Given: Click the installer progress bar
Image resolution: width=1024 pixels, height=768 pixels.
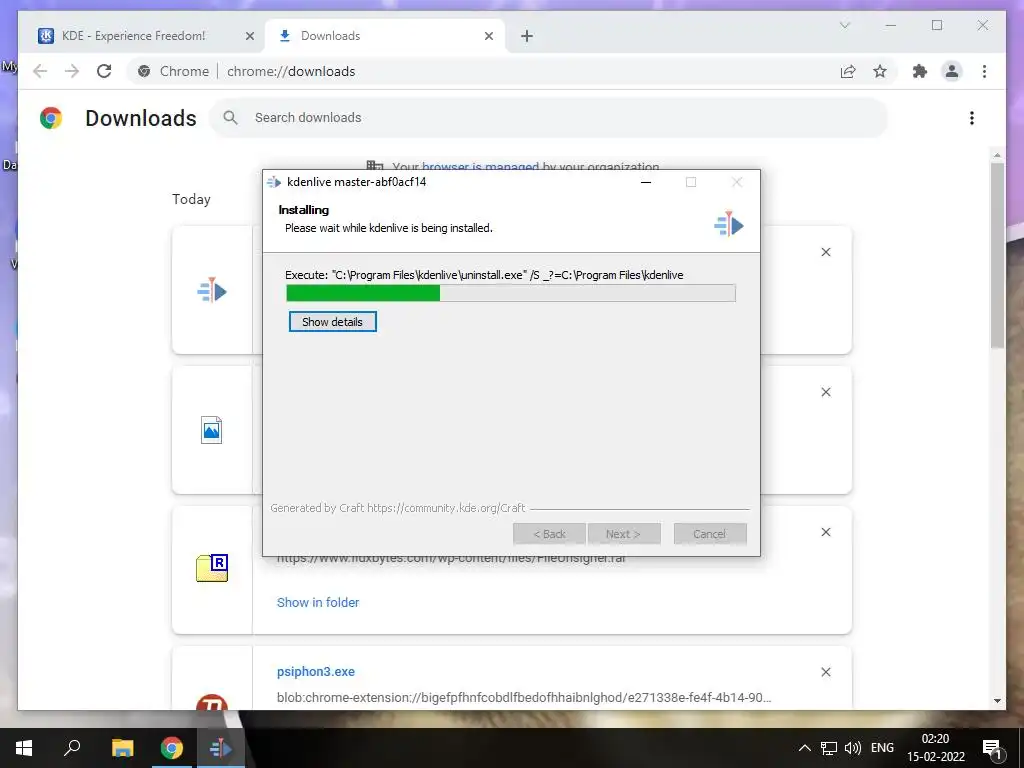Looking at the screenshot, I should (x=511, y=293).
